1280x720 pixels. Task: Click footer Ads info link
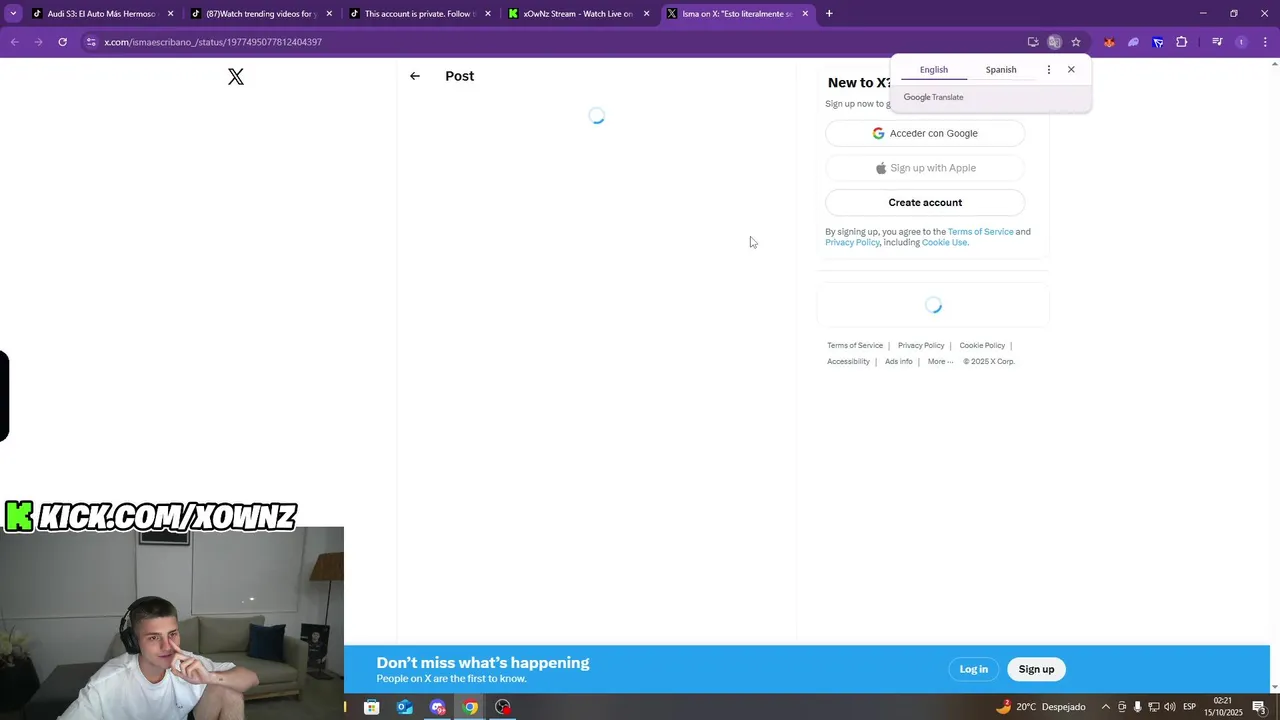coord(898,362)
